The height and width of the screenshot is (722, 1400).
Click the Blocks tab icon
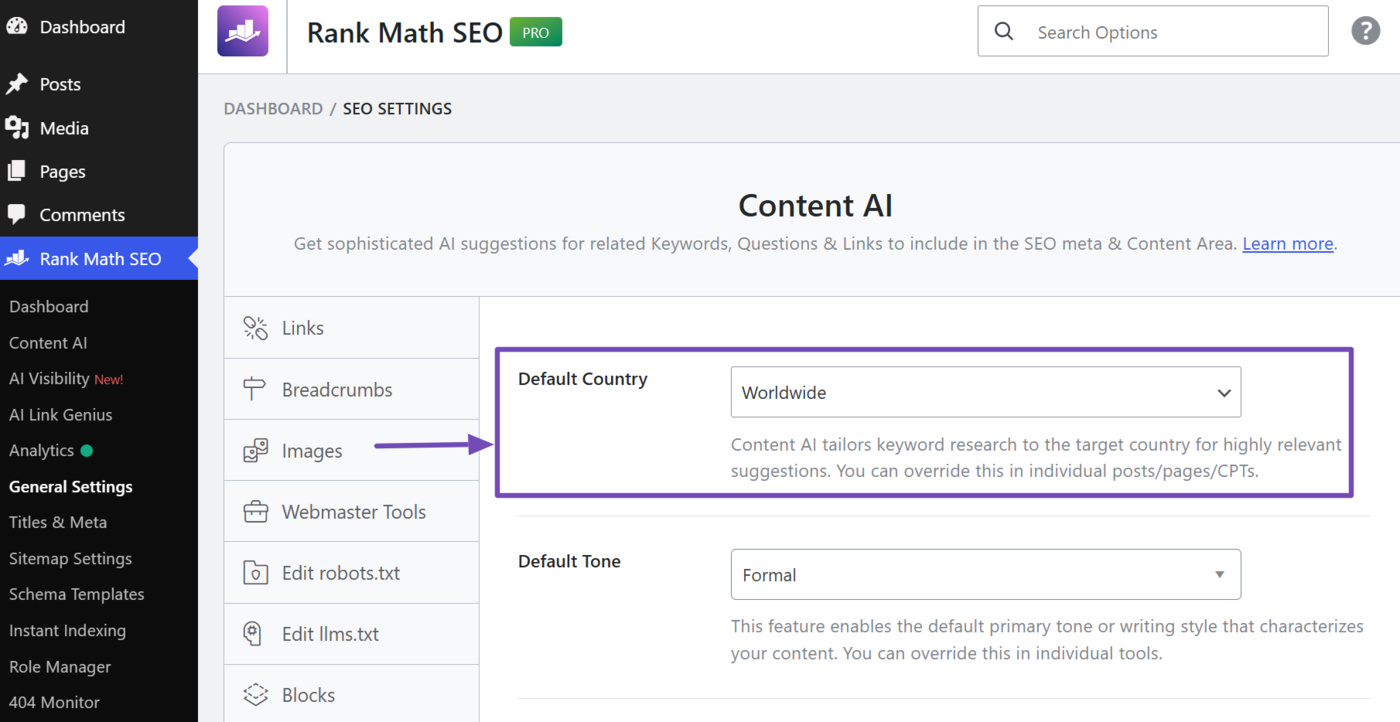tap(256, 695)
